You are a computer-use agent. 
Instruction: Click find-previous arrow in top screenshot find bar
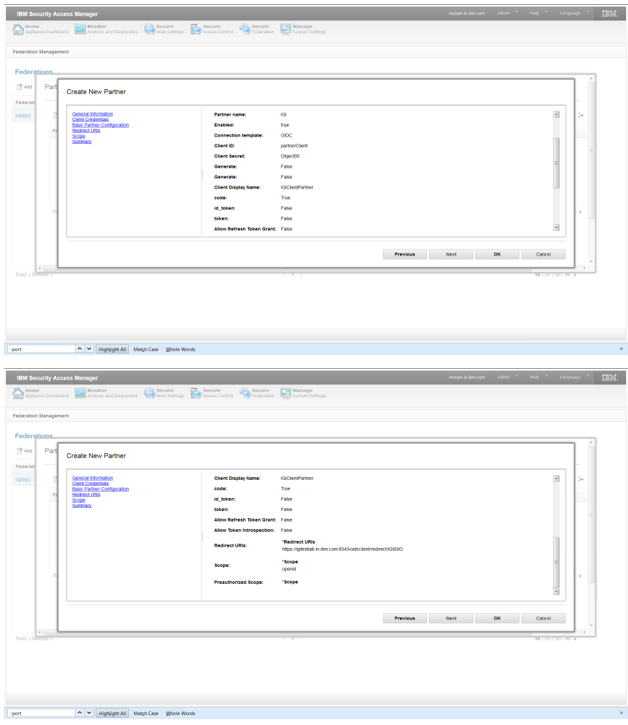[80, 349]
